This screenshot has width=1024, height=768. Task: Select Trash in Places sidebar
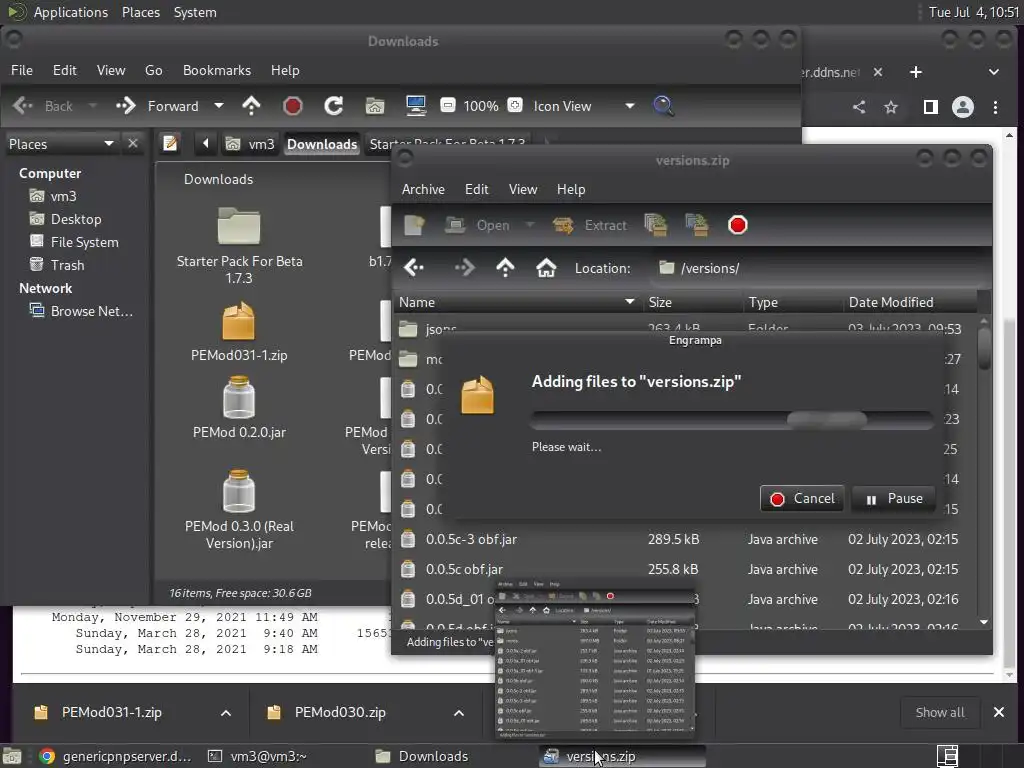pyautogui.click(x=57, y=265)
